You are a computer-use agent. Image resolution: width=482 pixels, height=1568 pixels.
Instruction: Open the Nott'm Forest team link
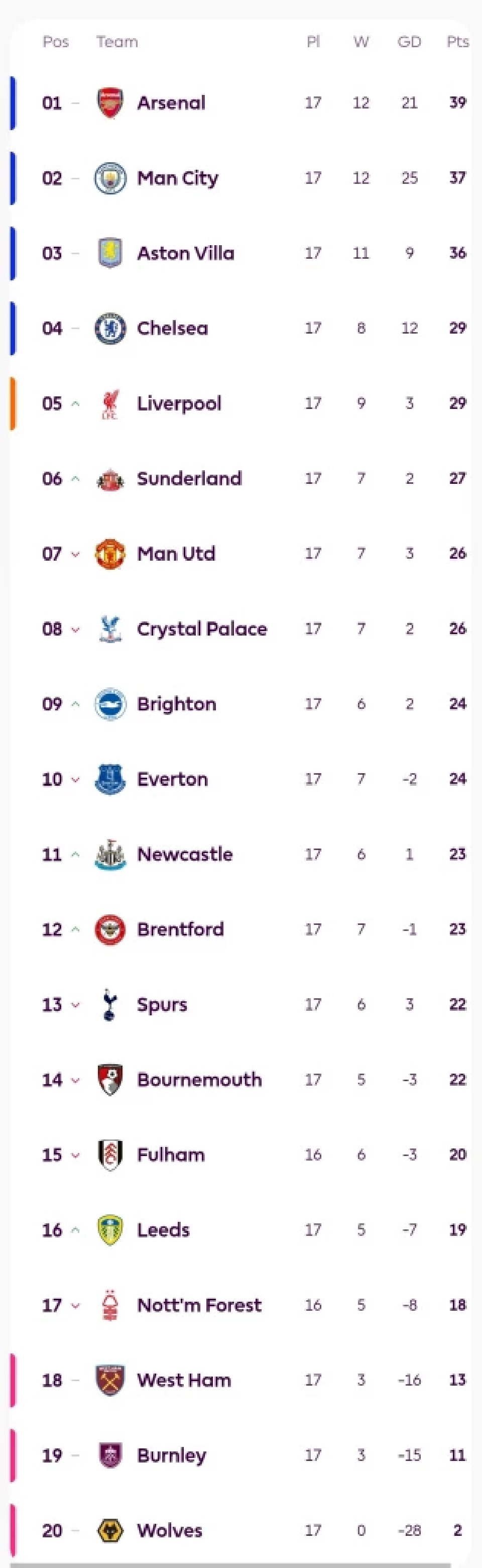tap(200, 1304)
